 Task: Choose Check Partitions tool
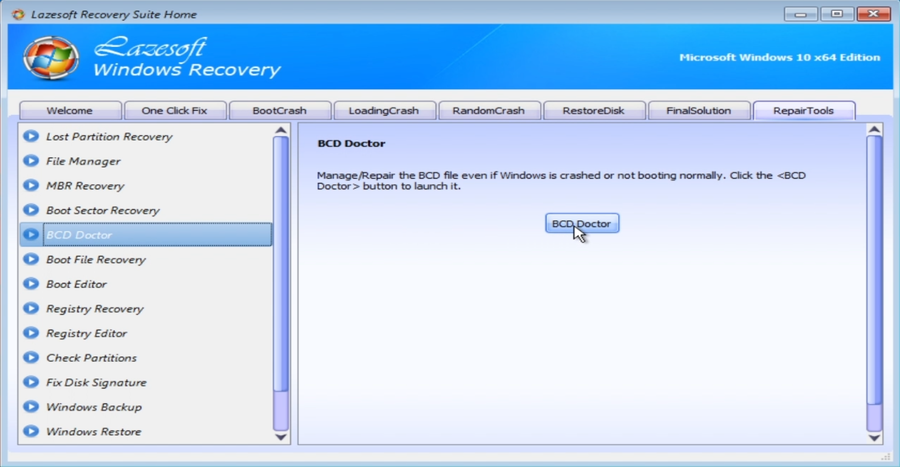tap(146, 358)
